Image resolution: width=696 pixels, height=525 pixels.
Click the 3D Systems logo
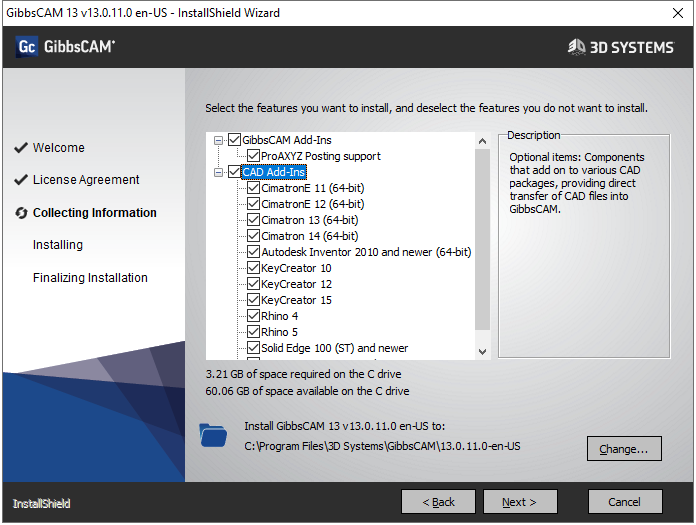(621, 47)
